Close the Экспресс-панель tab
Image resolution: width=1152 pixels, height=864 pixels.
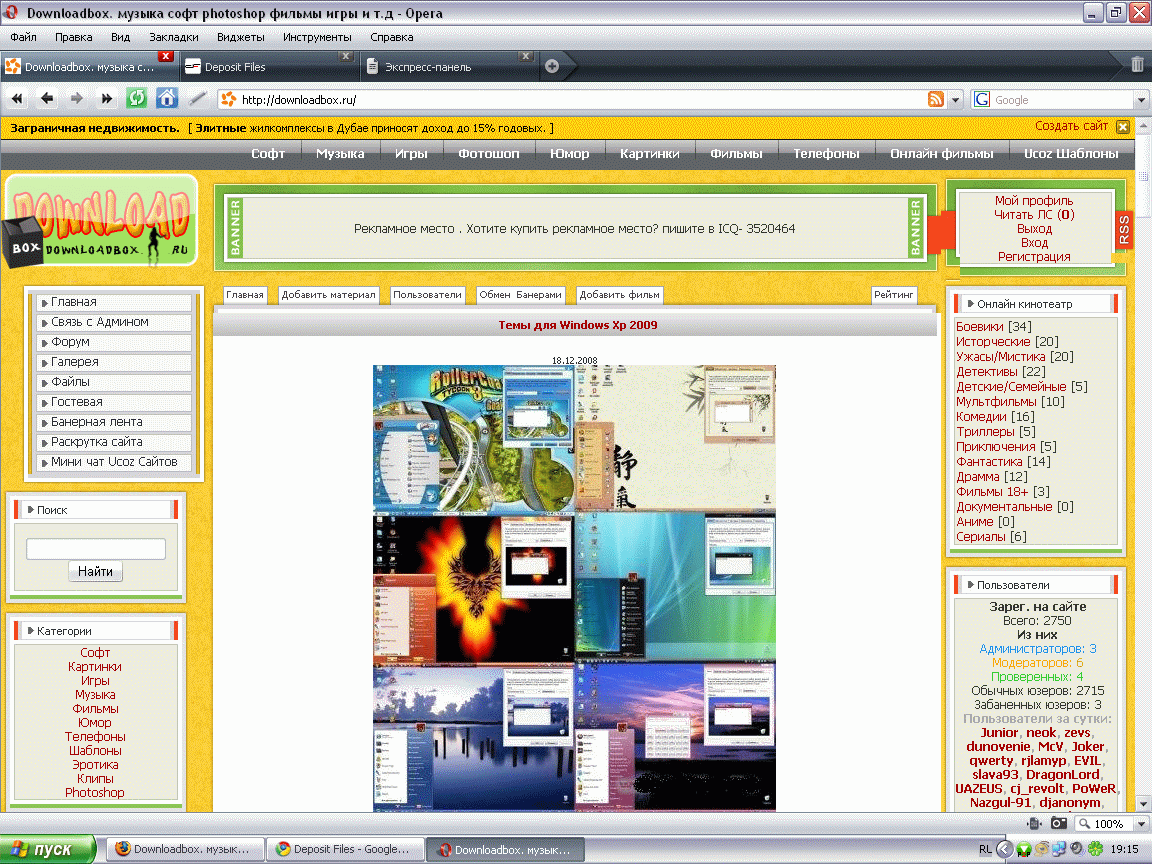[x=525, y=56]
